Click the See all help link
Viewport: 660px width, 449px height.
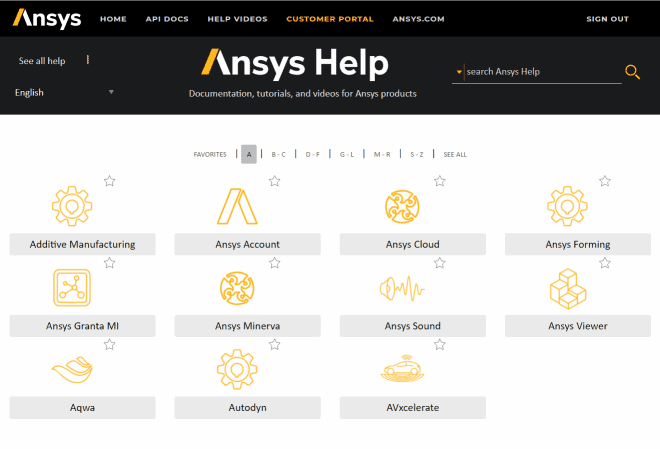pos(42,61)
